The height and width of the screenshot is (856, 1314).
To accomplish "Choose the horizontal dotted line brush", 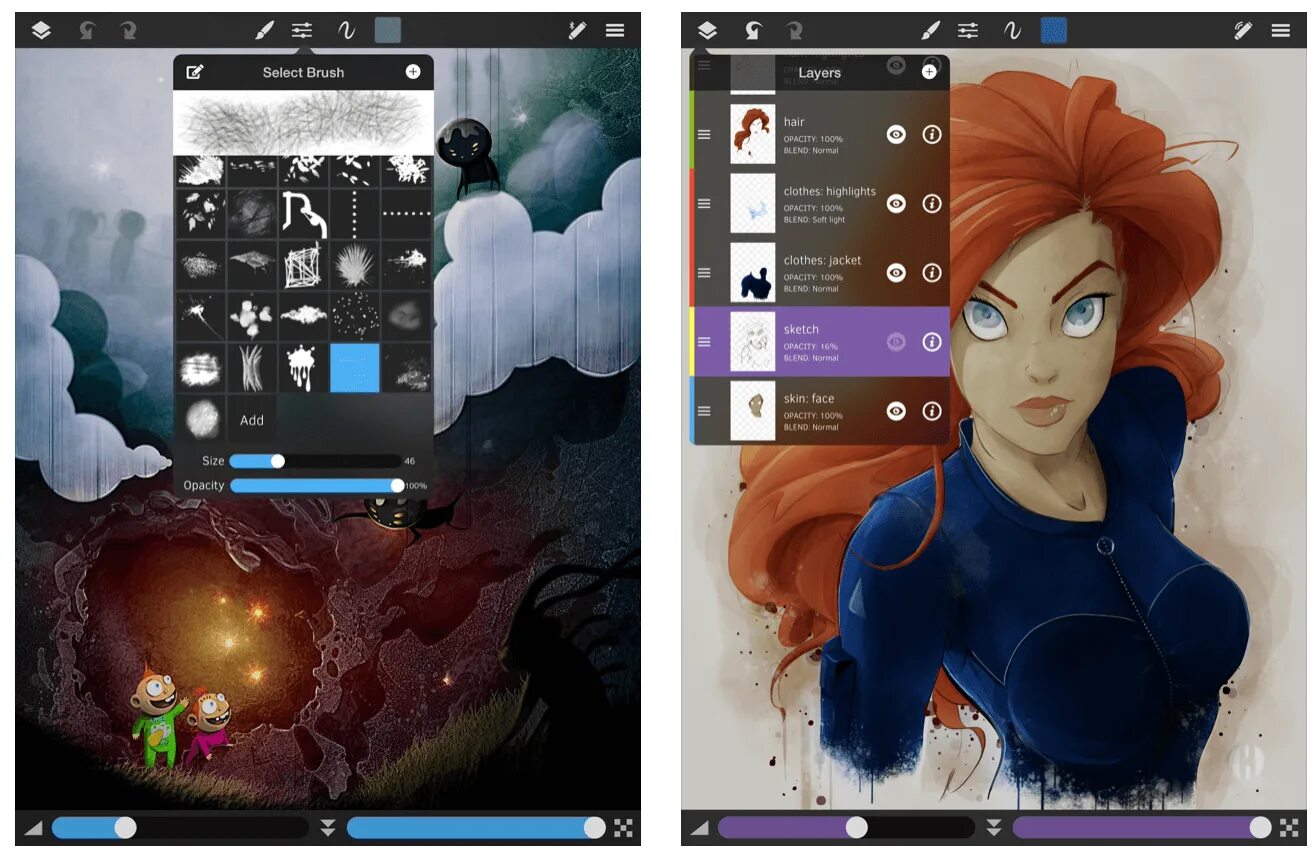I will click(x=406, y=212).
